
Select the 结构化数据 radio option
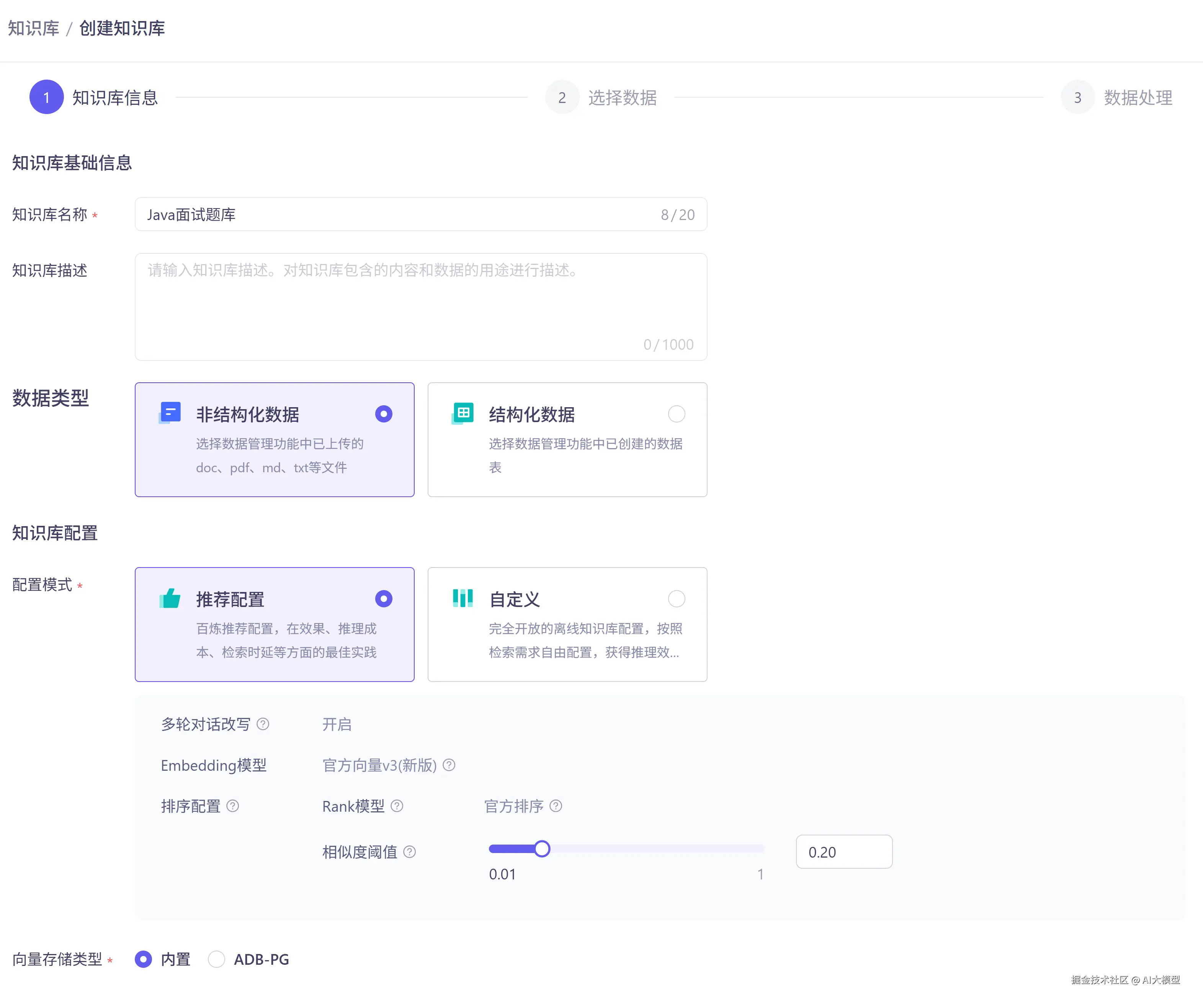[x=676, y=414]
